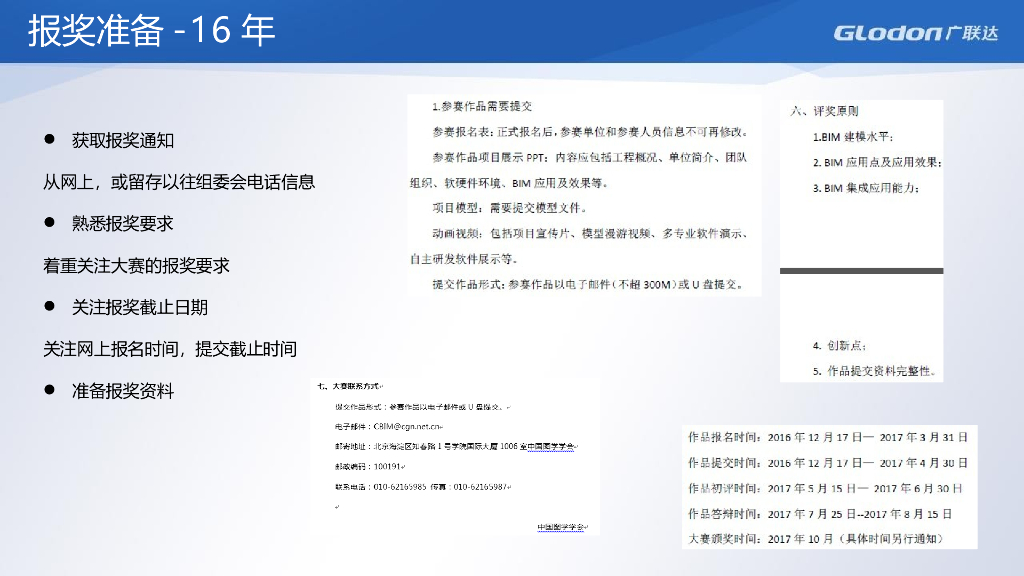1024x576 pixels.
Task: Click the line starting '动画视频：包括项目宣传片'
Action: point(590,234)
